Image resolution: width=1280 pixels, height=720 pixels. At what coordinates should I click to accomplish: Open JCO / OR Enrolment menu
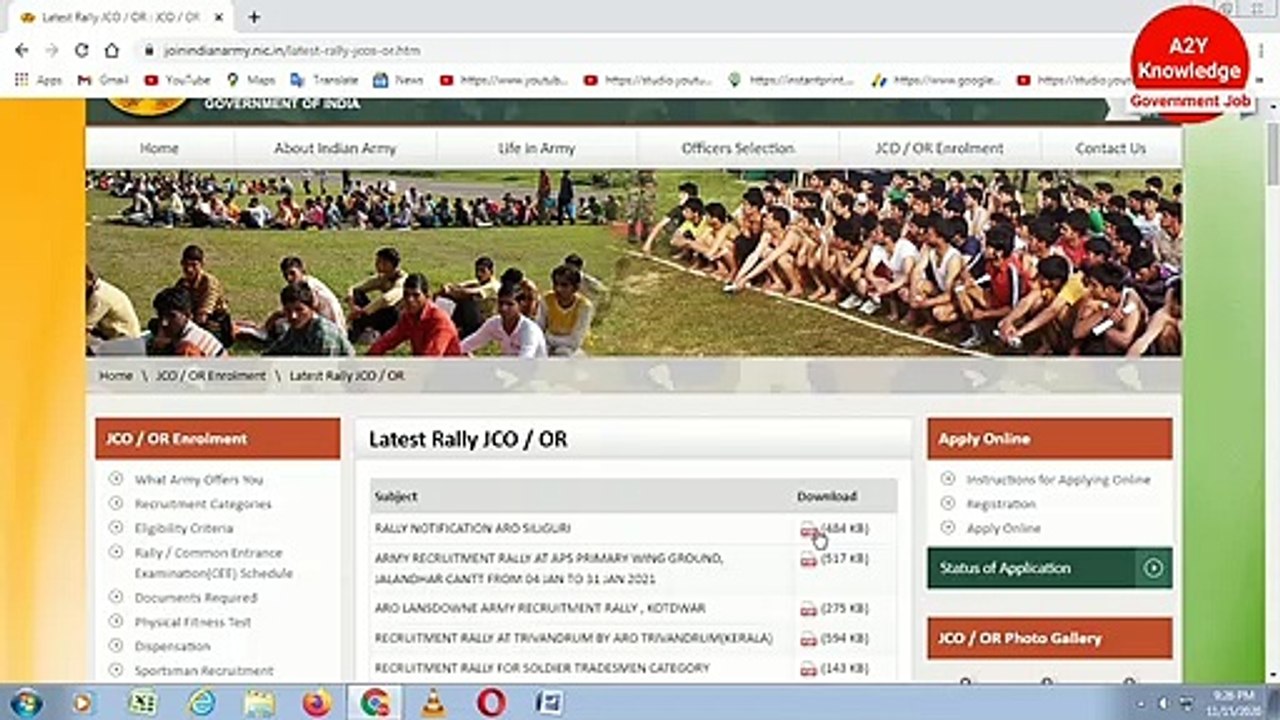(x=939, y=148)
